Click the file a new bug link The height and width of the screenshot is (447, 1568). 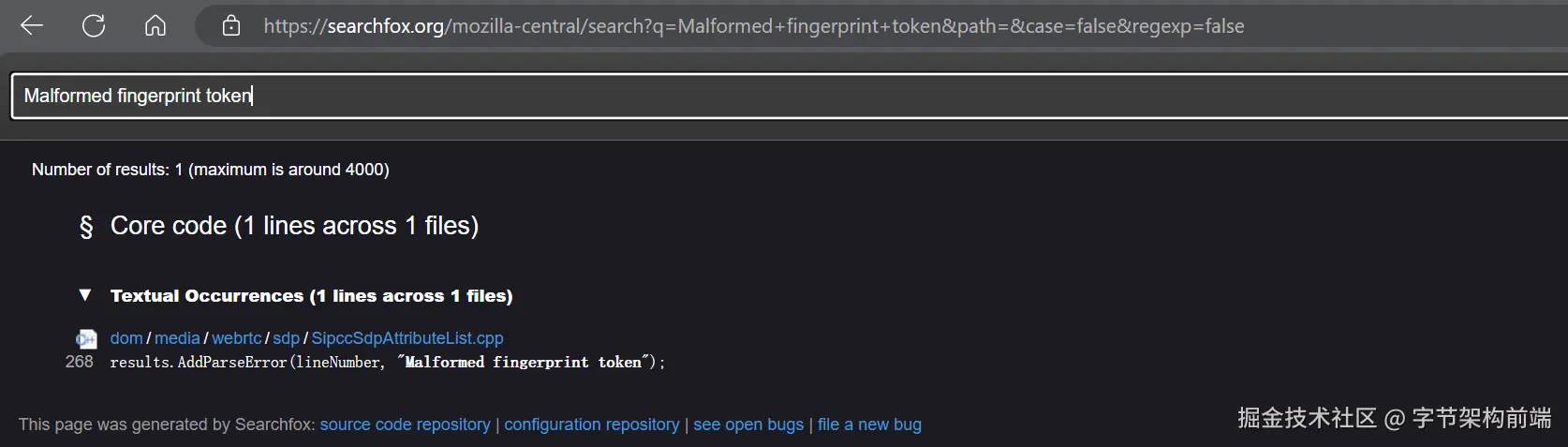click(x=868, y=425)
